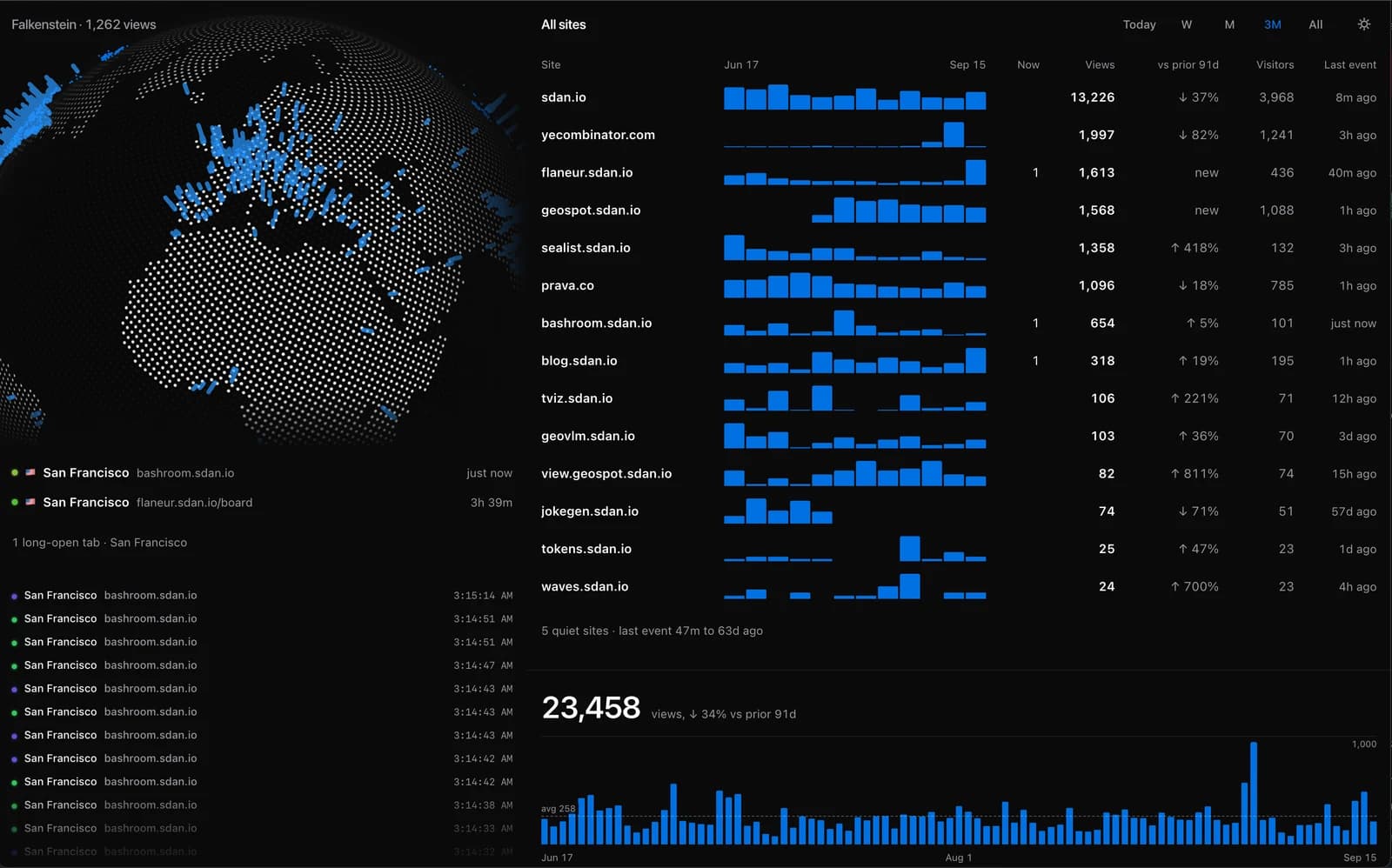The image size is (1392, 868).
Task: Click the sealist.sdan.io sparkline chart
Action: pos(854,248)
